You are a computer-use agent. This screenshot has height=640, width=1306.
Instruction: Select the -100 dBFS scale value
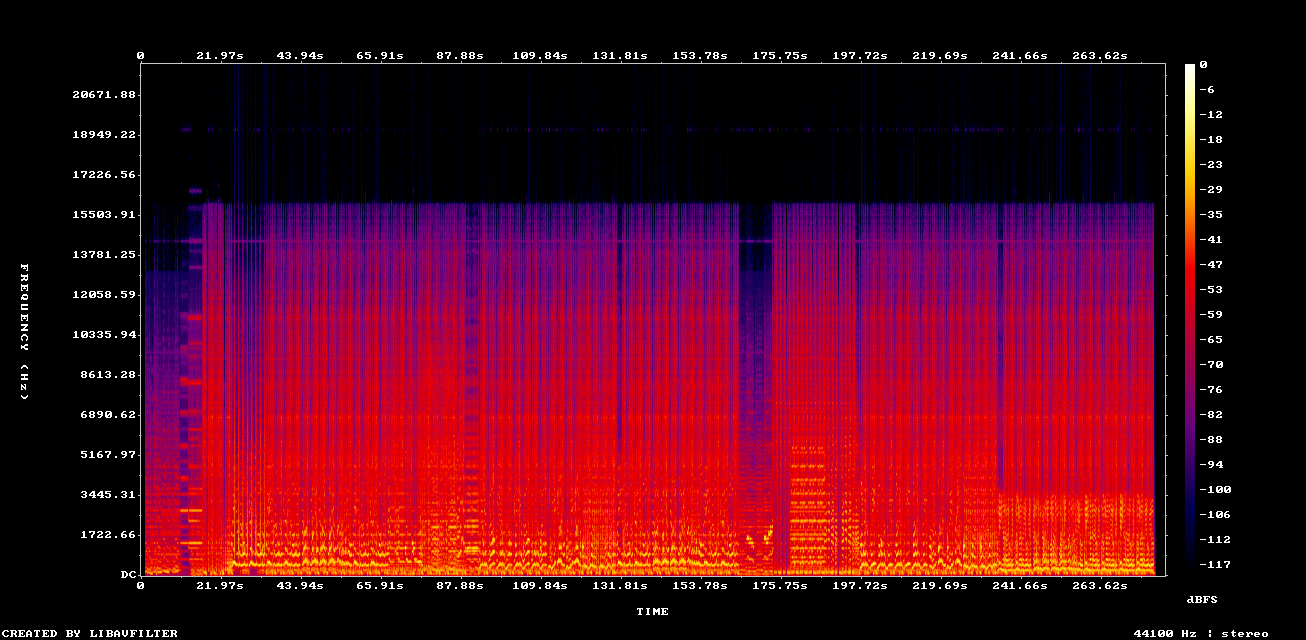1214,489
